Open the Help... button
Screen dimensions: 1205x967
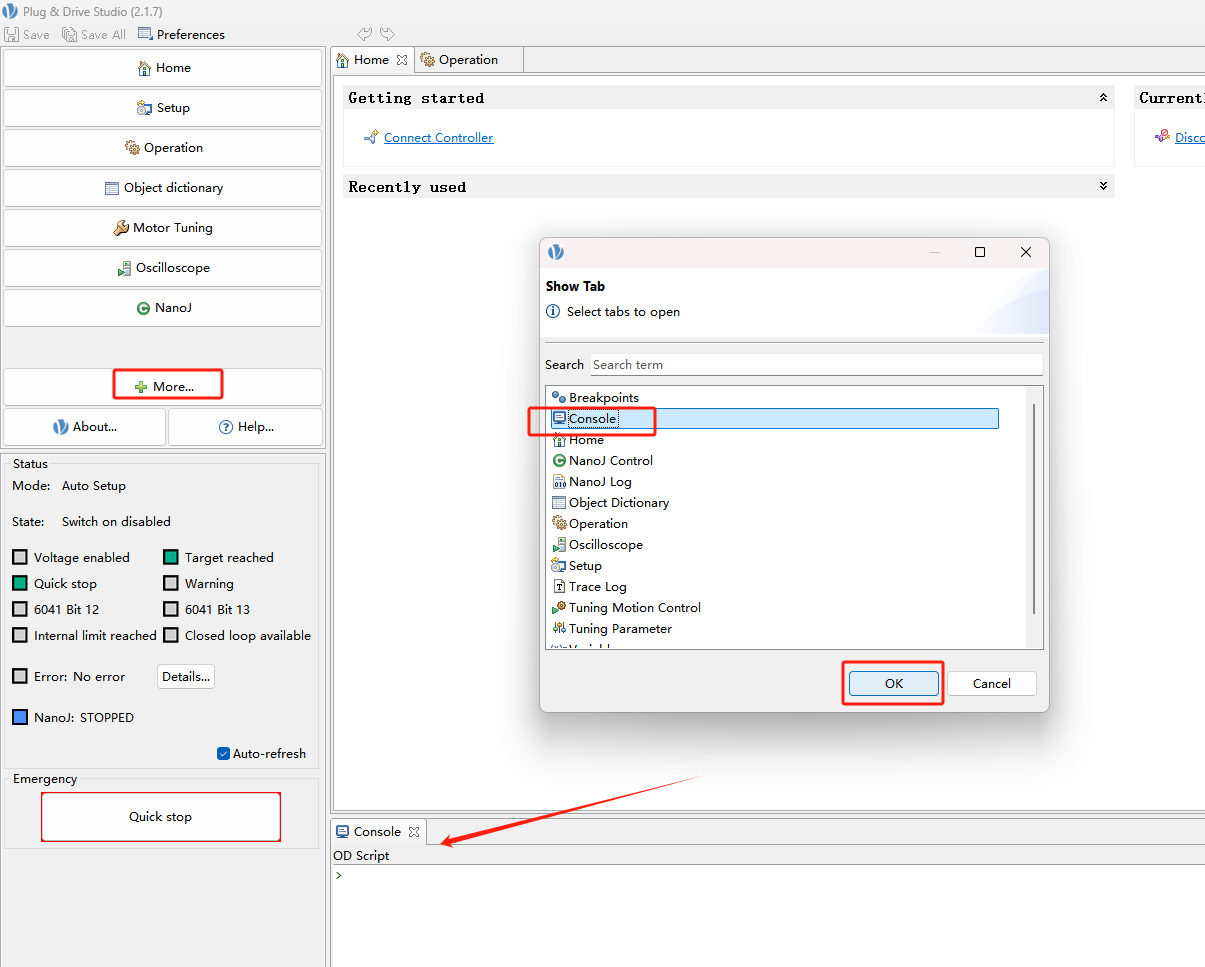pyautogui.click(x=246, y=427)
